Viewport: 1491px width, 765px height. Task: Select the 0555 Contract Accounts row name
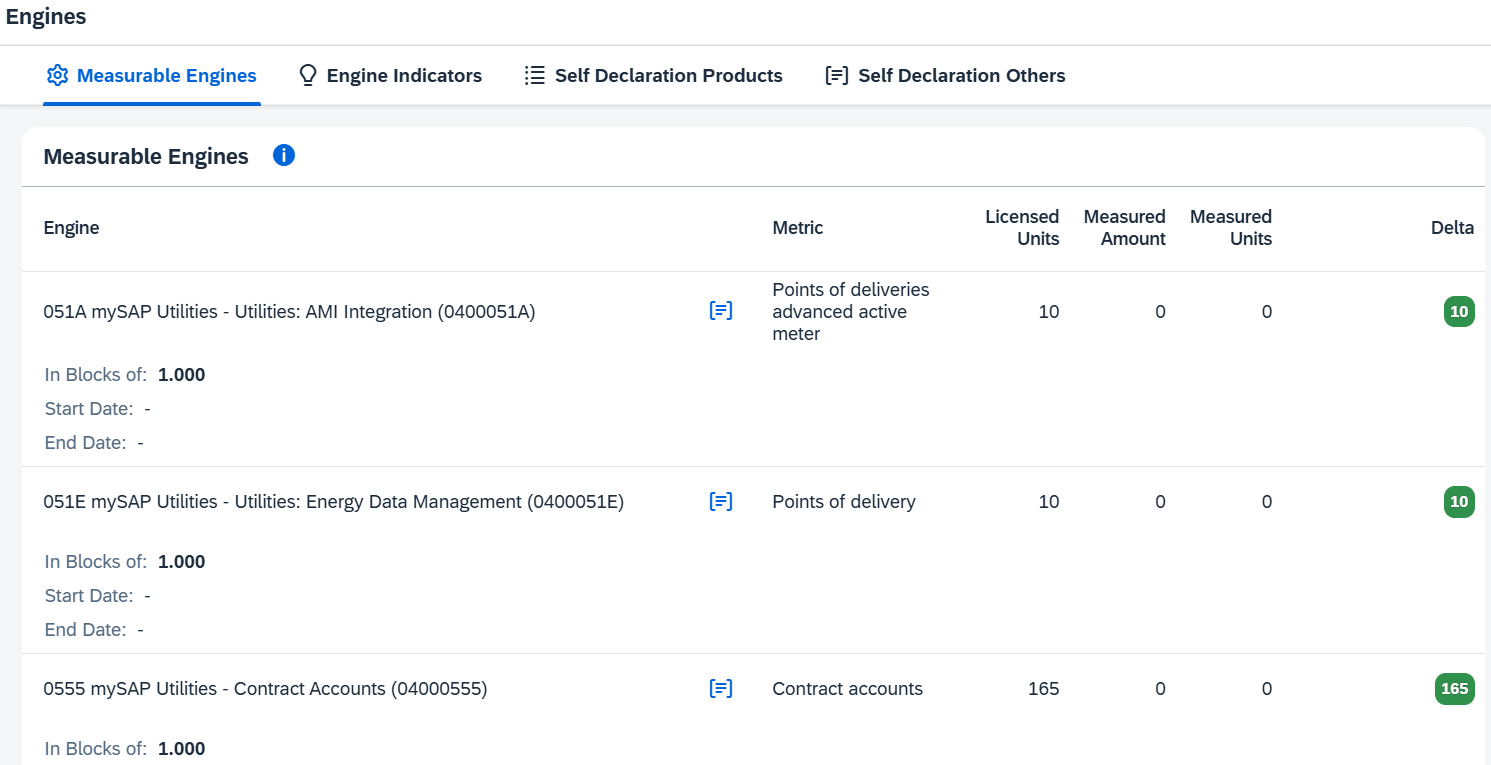(265, 688)
